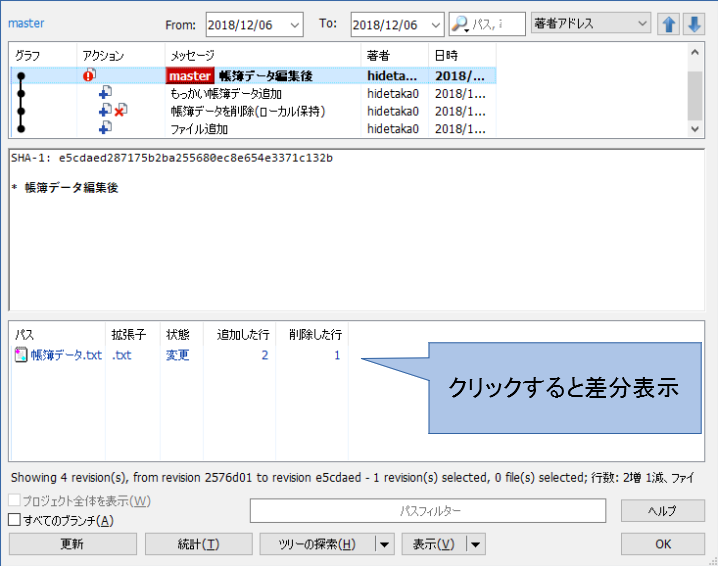Click the status bar revision summary text
718x566 pixels.
point(353,478)
